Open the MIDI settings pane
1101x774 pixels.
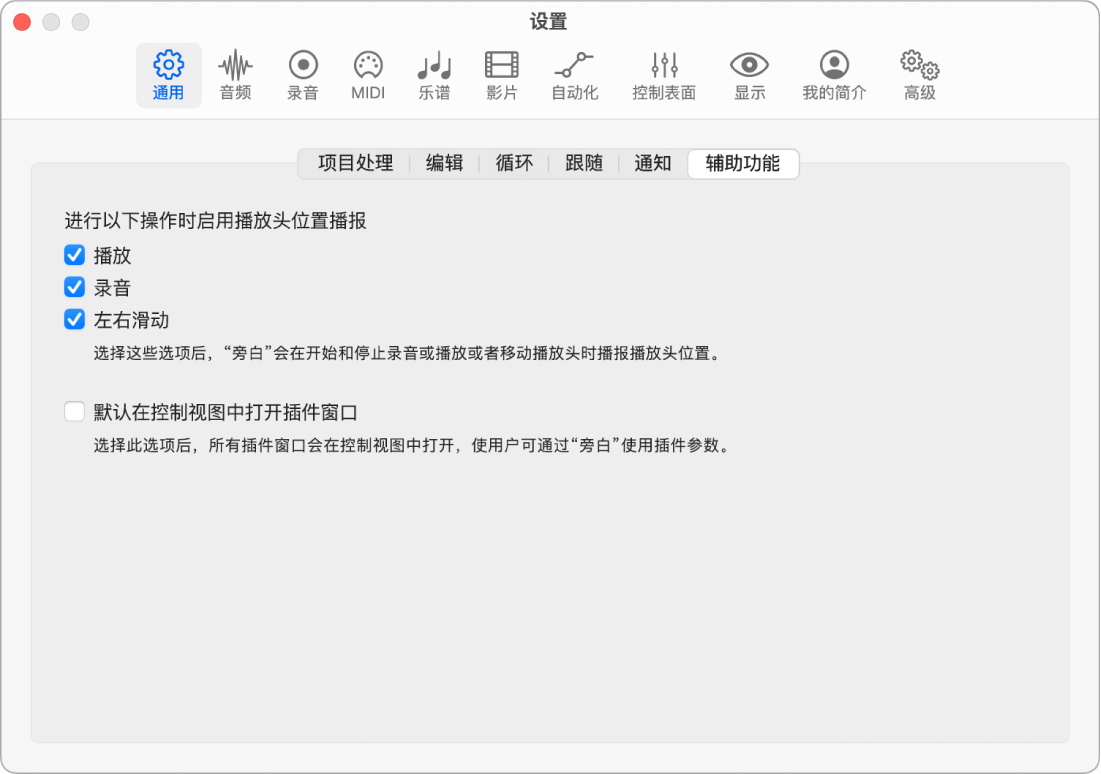point(368,75)
